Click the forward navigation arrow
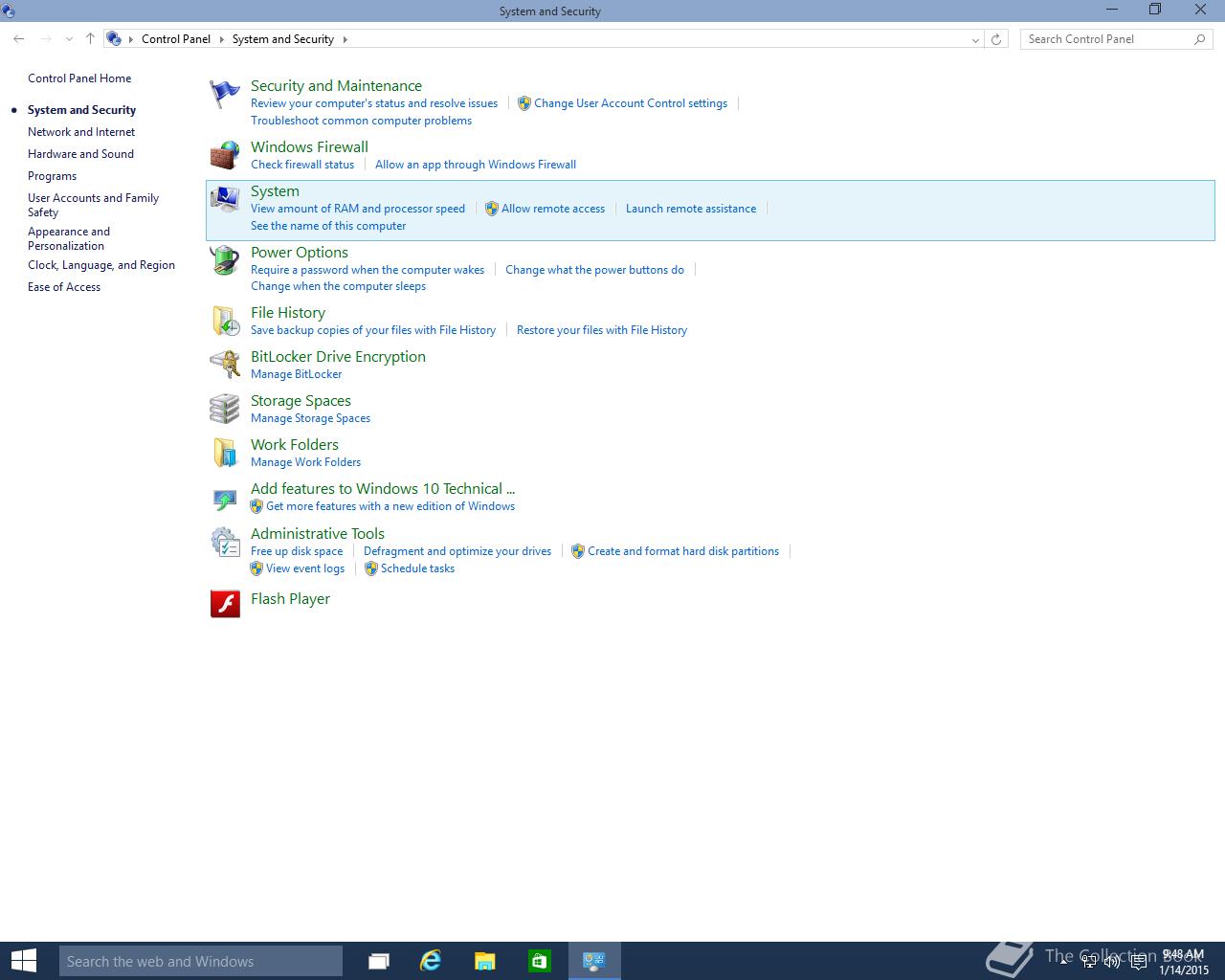1225x980 pixels. (x=46, y=39)
